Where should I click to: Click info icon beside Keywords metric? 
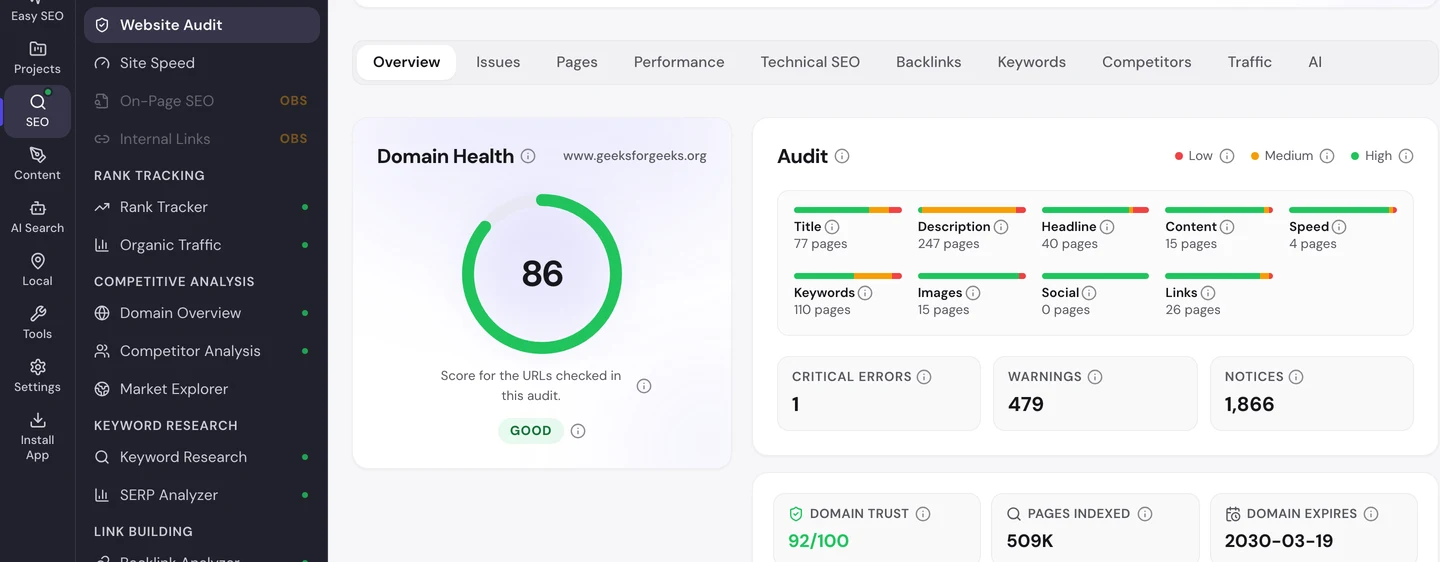pos(865,293)
